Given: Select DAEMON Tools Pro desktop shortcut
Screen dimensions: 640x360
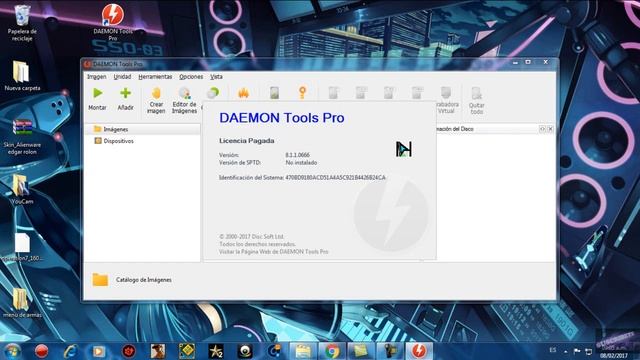Looking at the screenshot, I should pyautogui.click(x=113, y=22).
